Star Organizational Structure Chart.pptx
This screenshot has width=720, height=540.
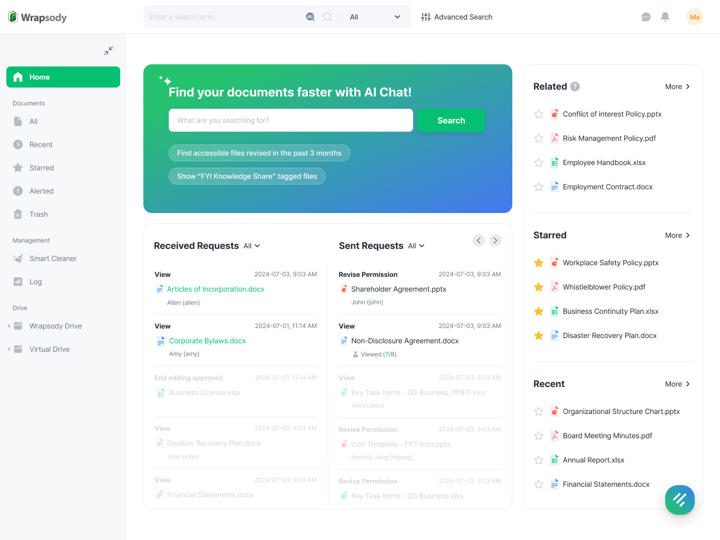click(x=539, y=411)
